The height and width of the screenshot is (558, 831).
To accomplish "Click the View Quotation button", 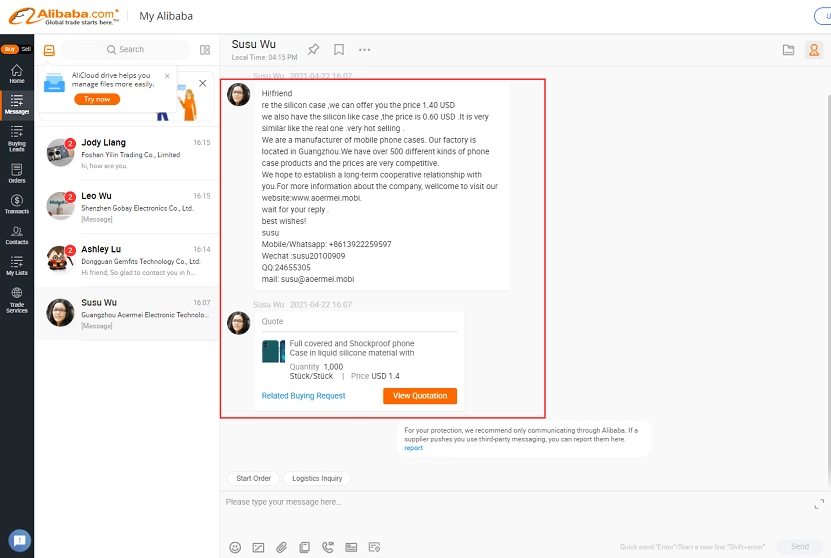I will [420, 396].
